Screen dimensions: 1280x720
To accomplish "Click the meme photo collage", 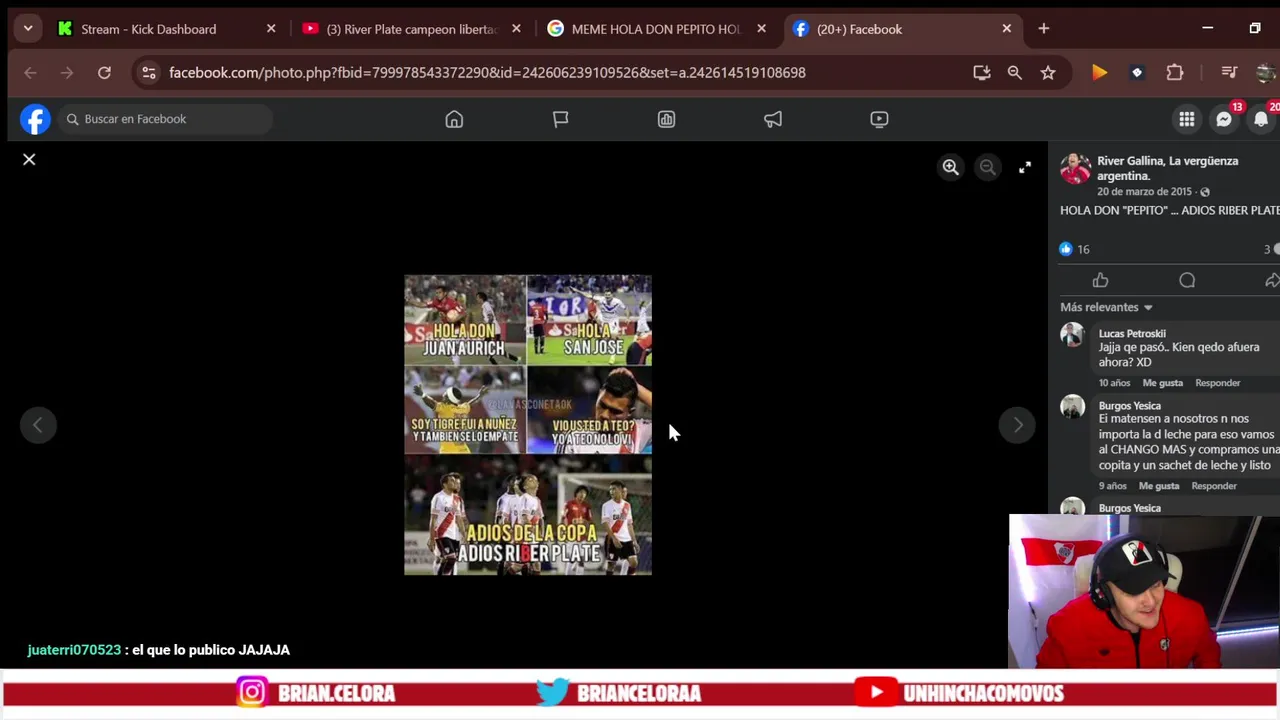I will [528, 425].
